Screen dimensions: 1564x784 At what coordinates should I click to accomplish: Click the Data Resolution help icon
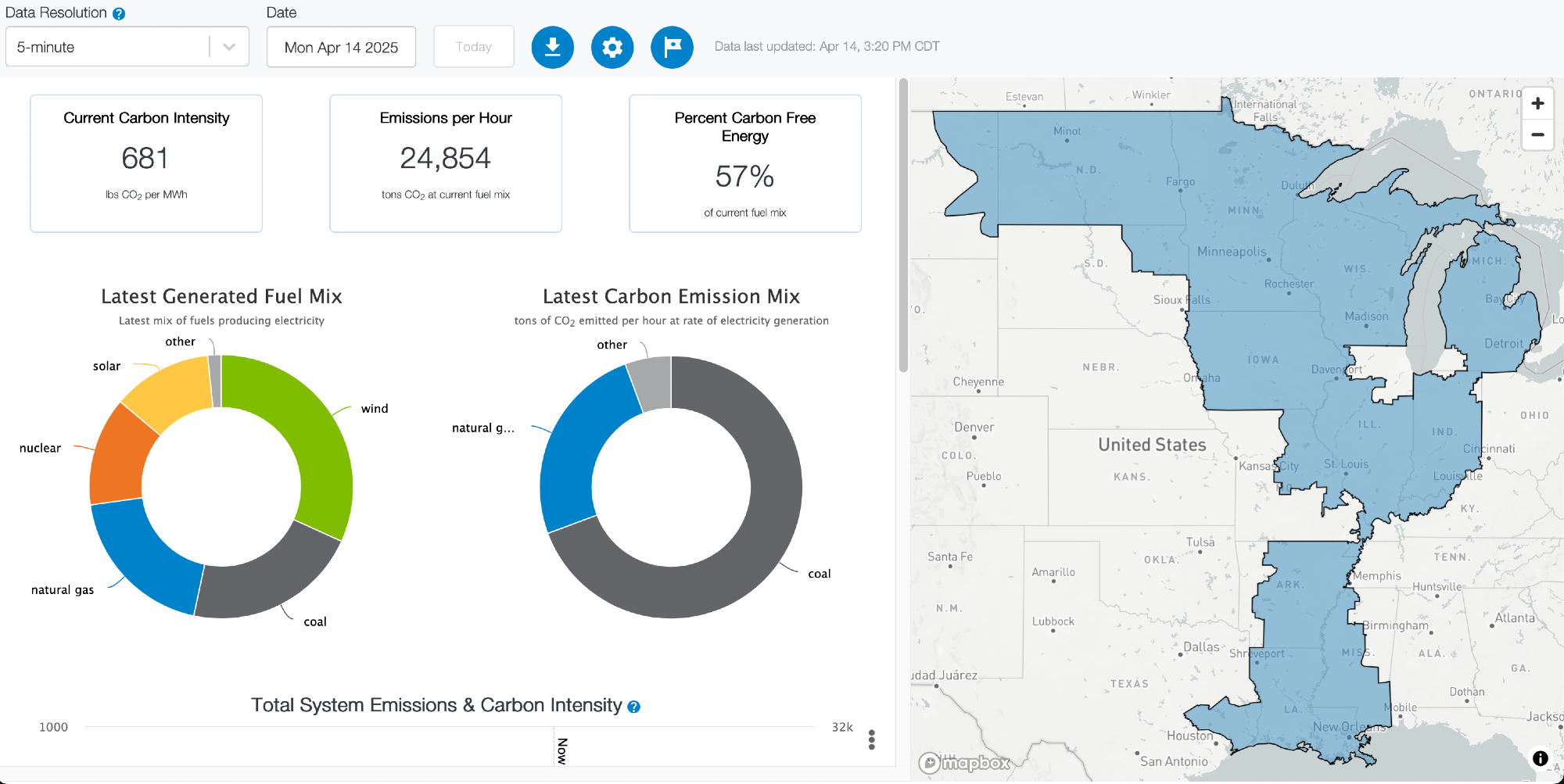[x=119, y=14]
